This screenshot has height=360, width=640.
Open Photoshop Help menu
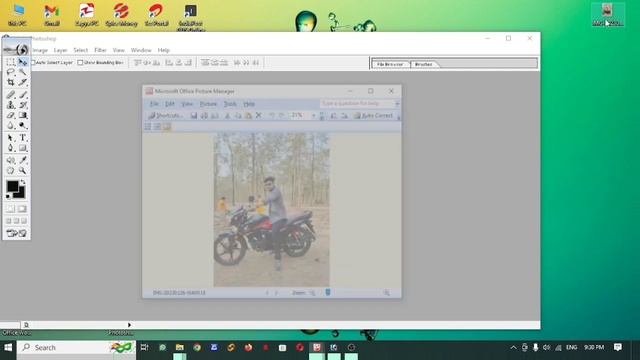[163, 50]
